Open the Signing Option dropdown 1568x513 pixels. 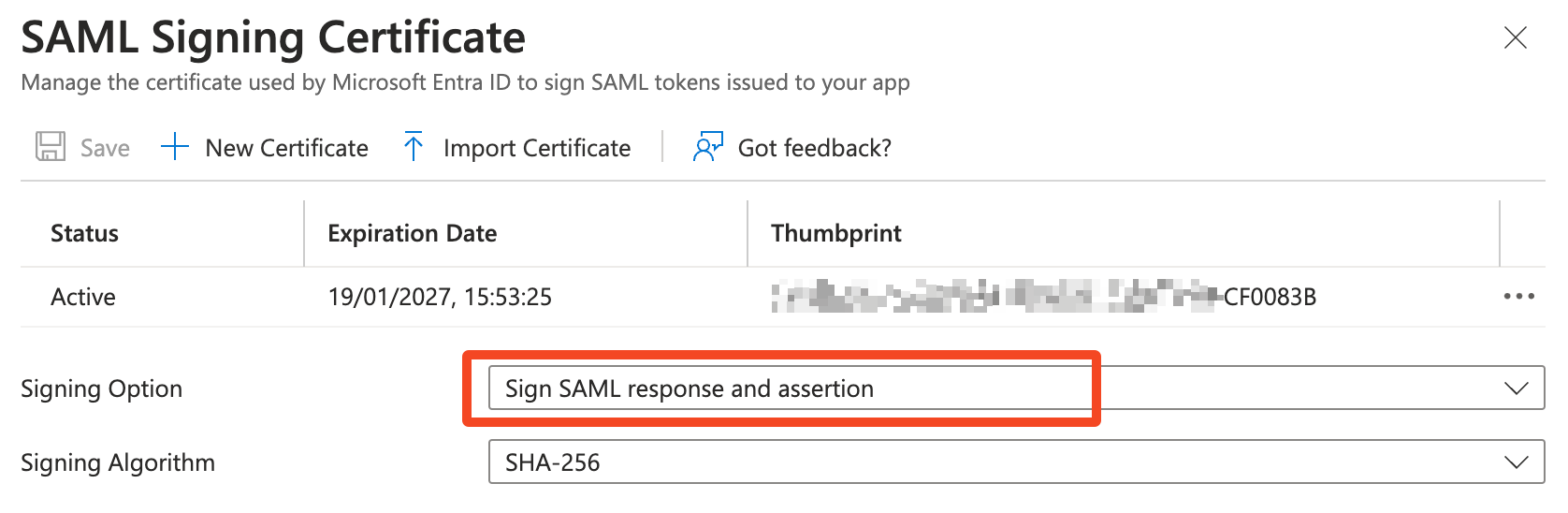[x=1015, y=388]
